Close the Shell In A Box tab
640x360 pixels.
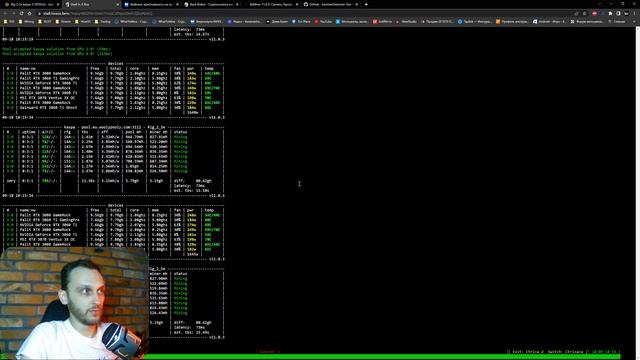pos(118,4)
